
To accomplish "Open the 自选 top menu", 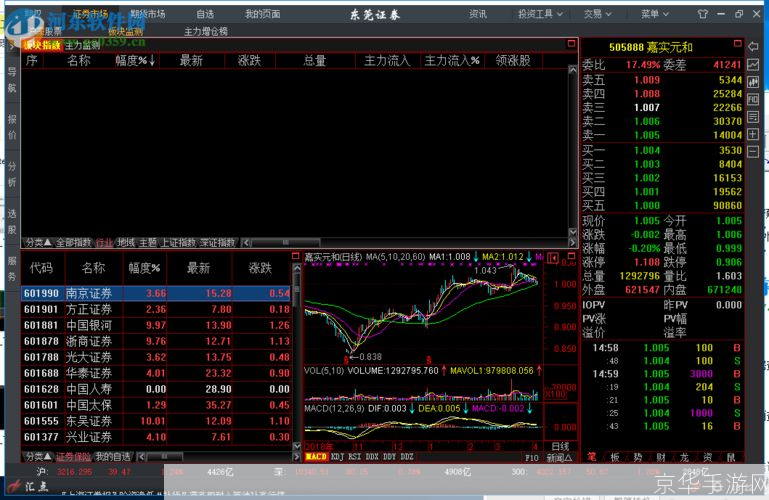I will point(205,14).
